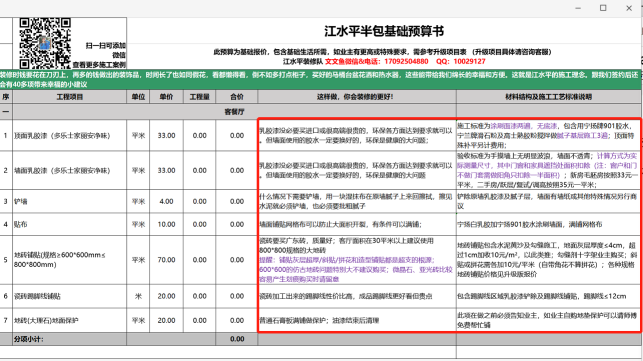Click the 工程项目 column header
The image size is (643, 361).
(x=70, y=97)
